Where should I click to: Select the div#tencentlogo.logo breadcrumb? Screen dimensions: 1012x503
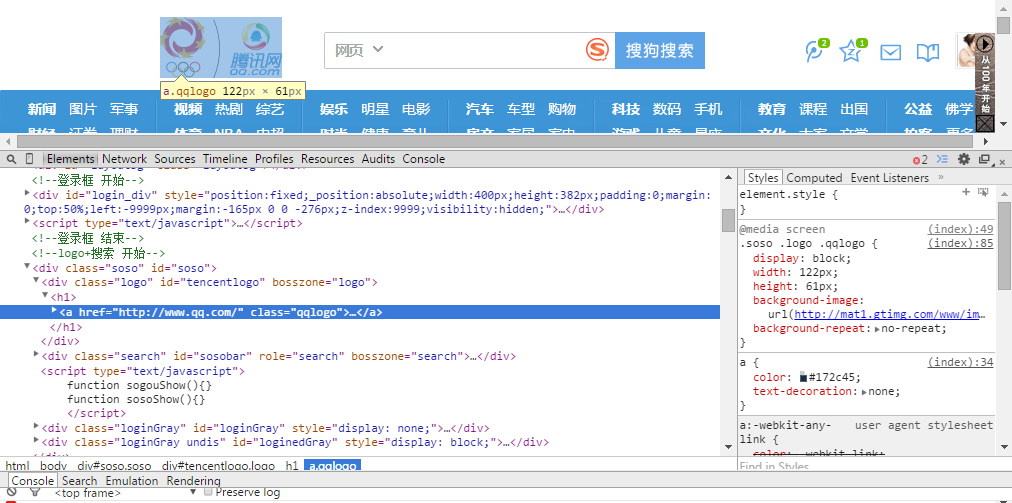218,466
